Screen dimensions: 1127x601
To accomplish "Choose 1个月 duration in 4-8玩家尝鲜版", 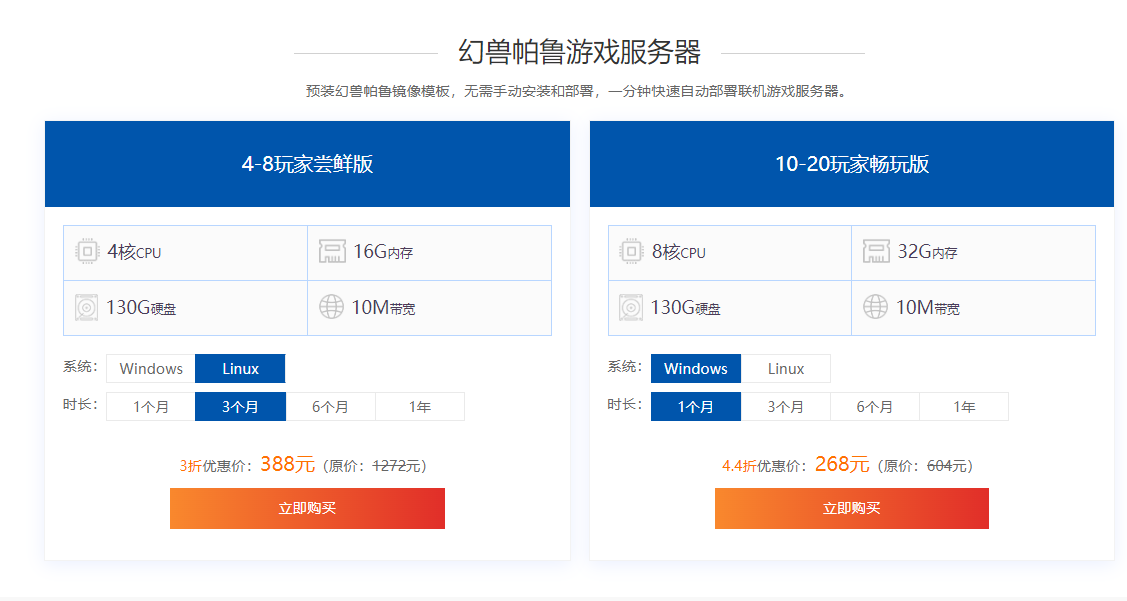I will [151, 407].
